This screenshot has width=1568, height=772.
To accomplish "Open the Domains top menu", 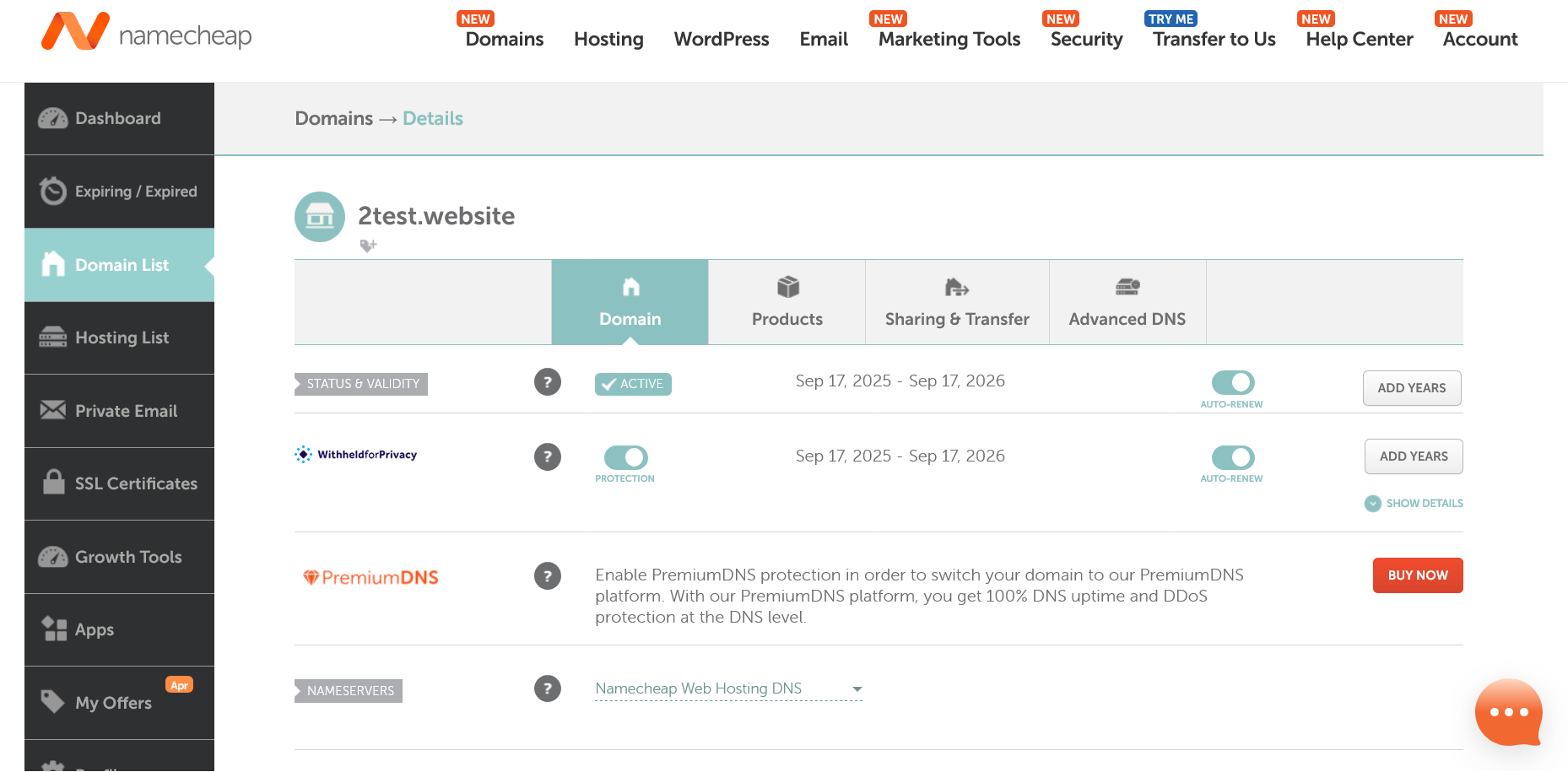I will click(505, 39).
